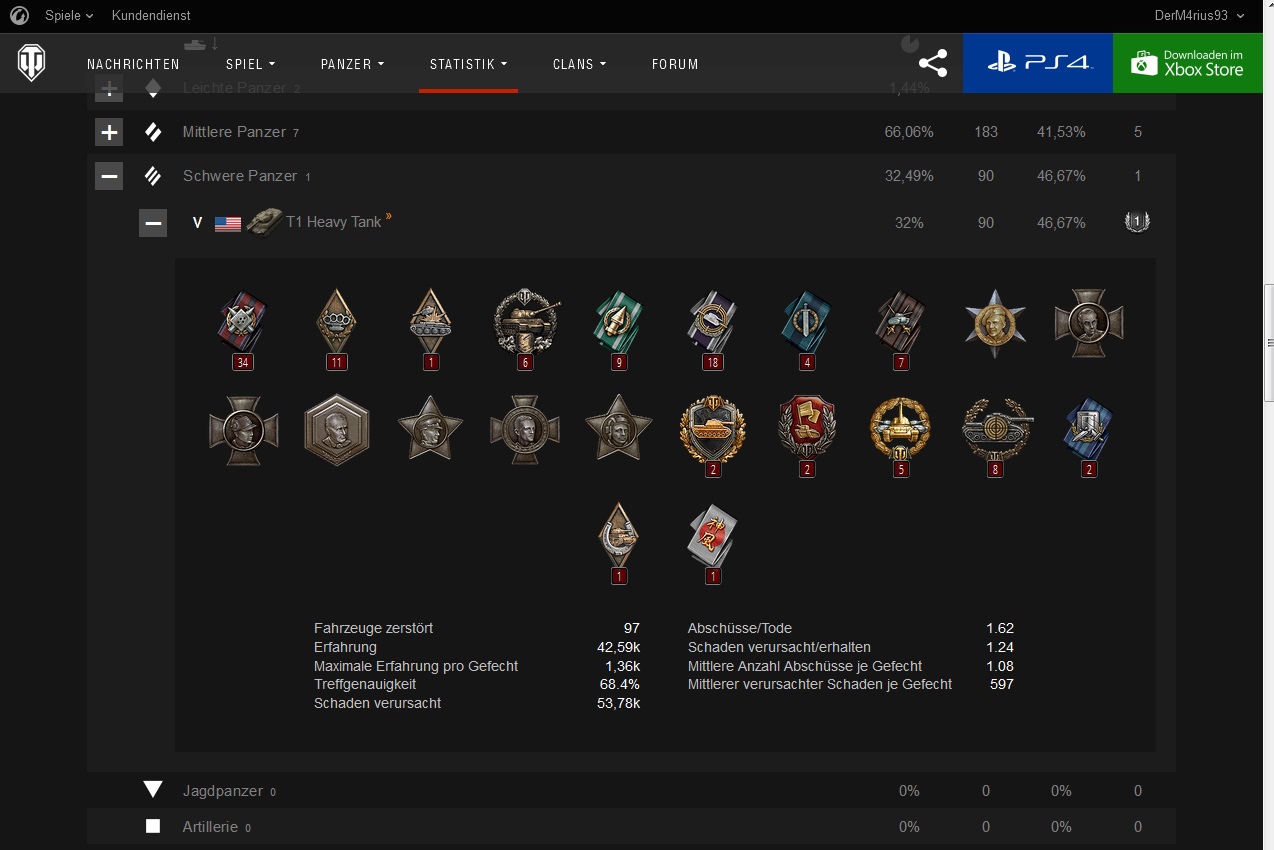
Task: Collapse the Schwere Panzer row
Action: point(109,176)
